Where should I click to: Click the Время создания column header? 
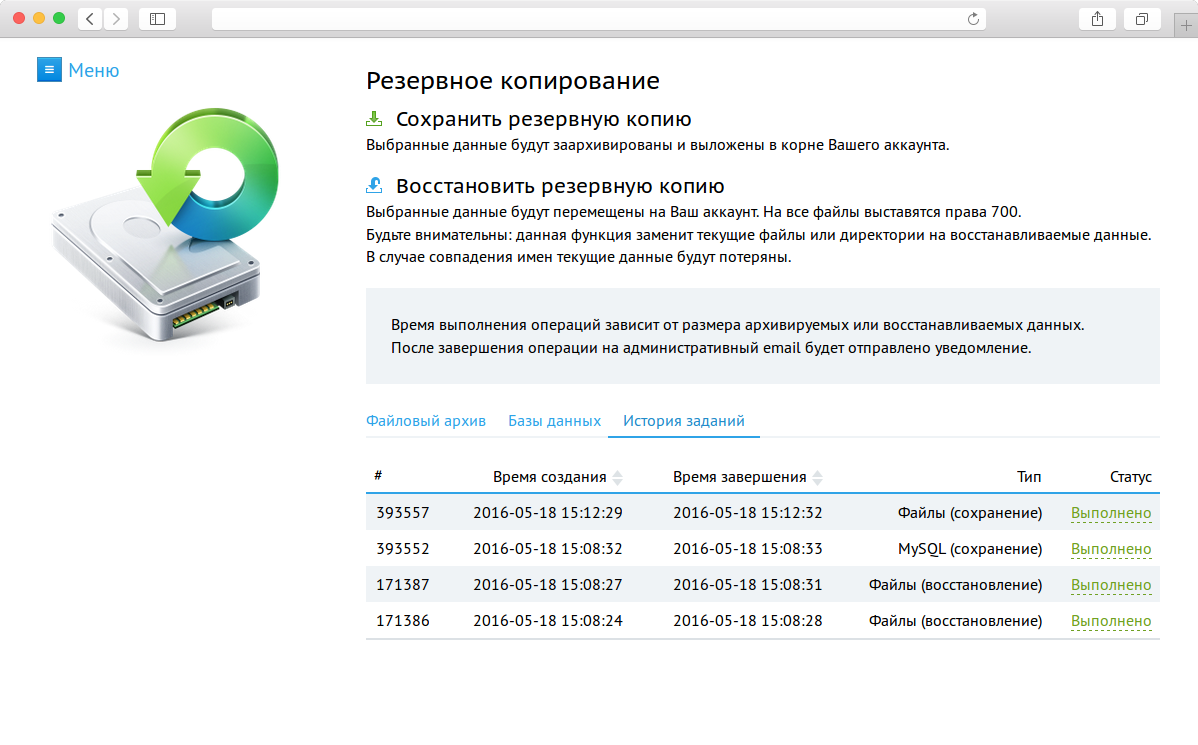[549, 477]
